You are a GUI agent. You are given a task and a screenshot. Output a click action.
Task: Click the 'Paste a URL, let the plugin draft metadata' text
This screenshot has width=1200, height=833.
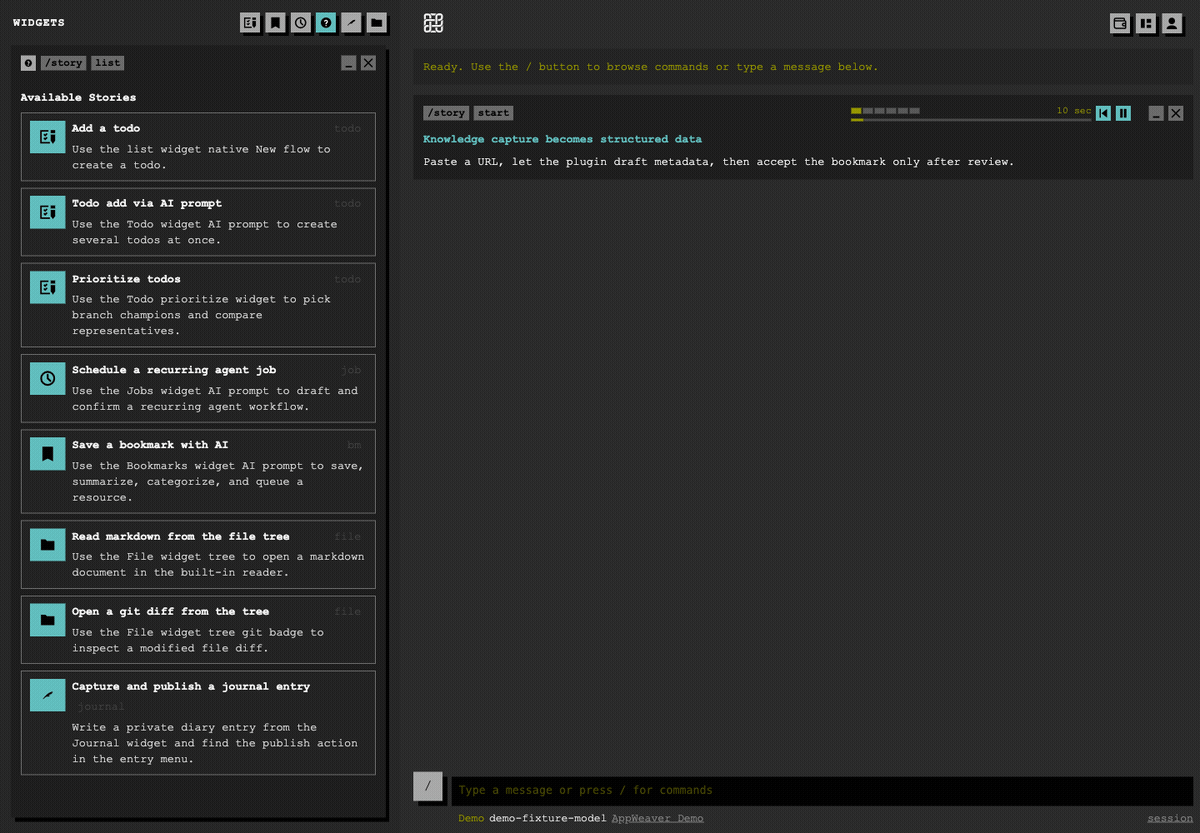pos(718,161)
